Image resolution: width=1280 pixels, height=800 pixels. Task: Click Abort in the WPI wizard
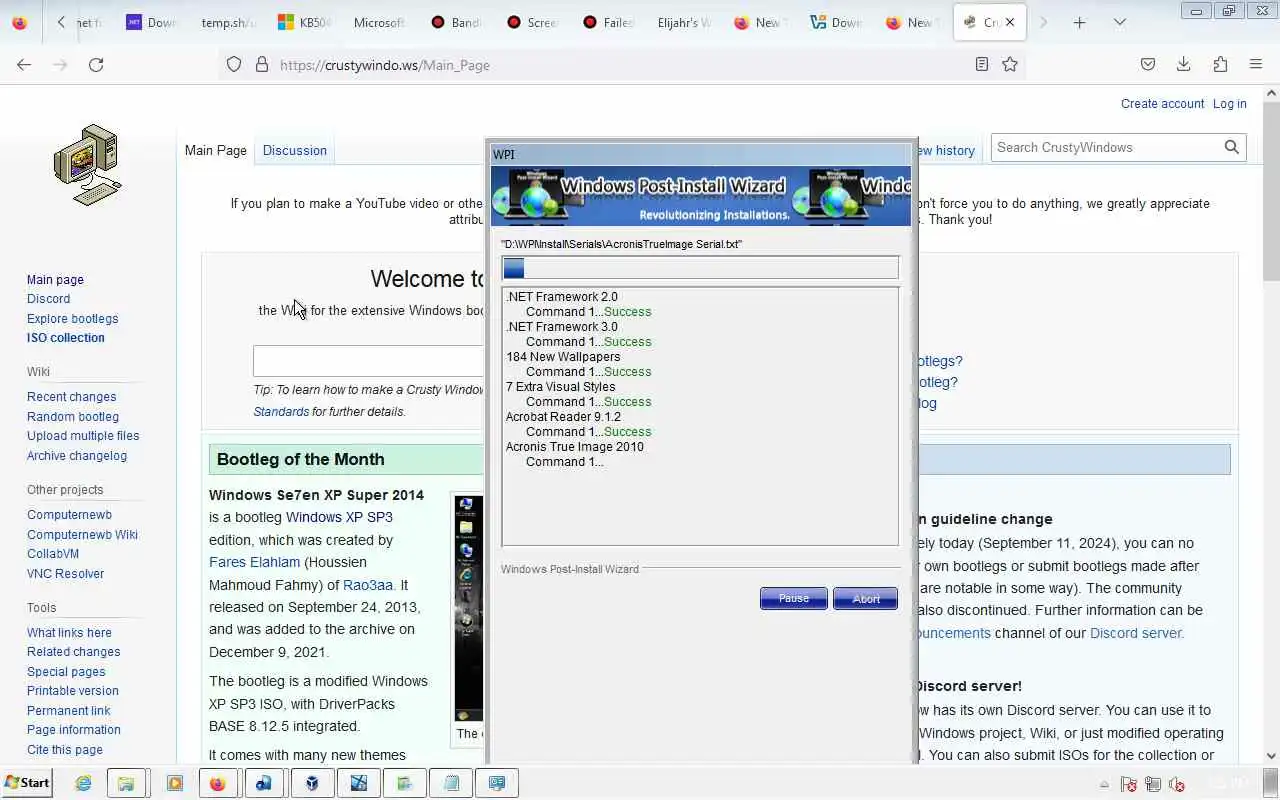(x=865, y=598)
